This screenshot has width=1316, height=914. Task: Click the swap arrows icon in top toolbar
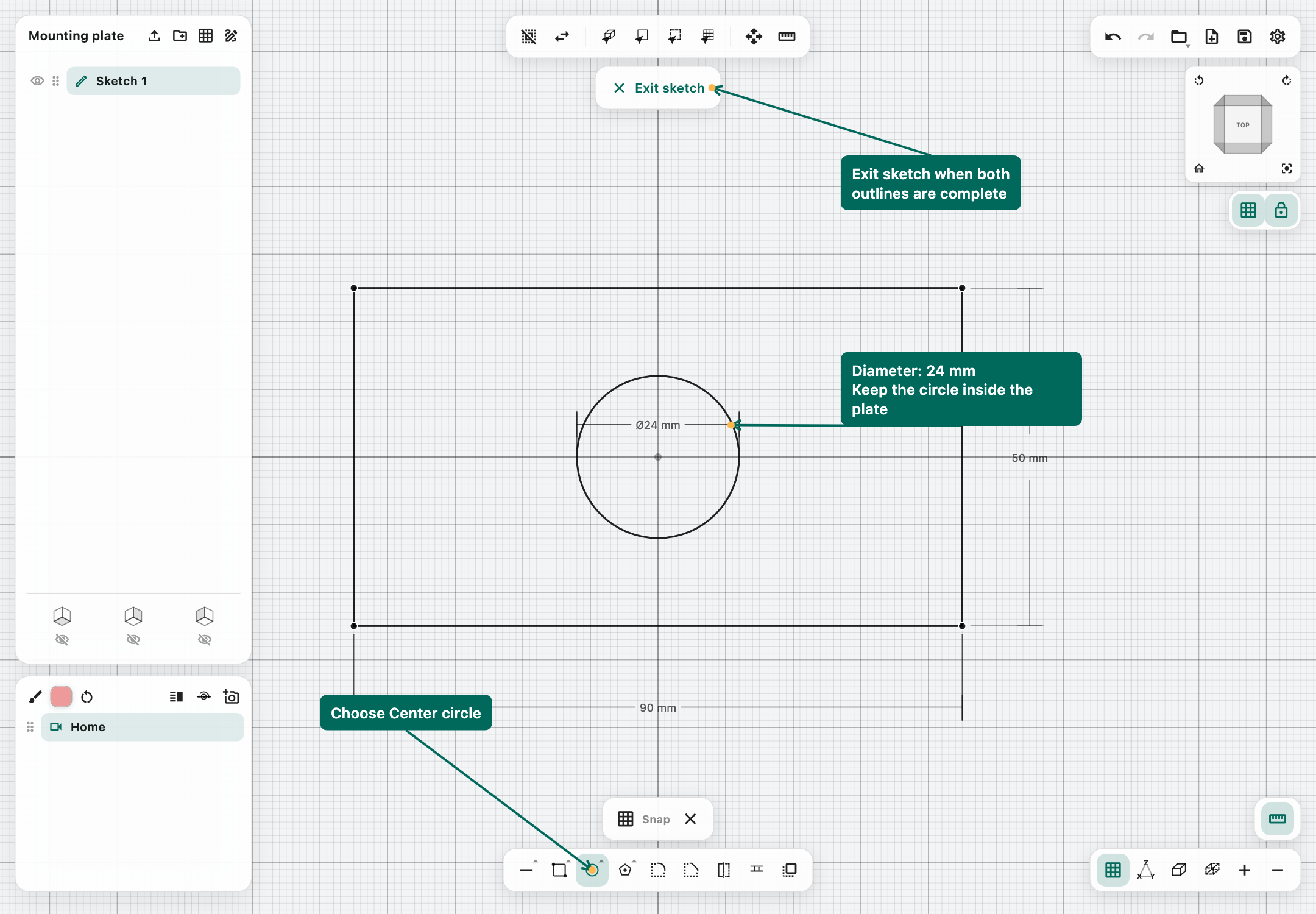[x=562, y=37]
